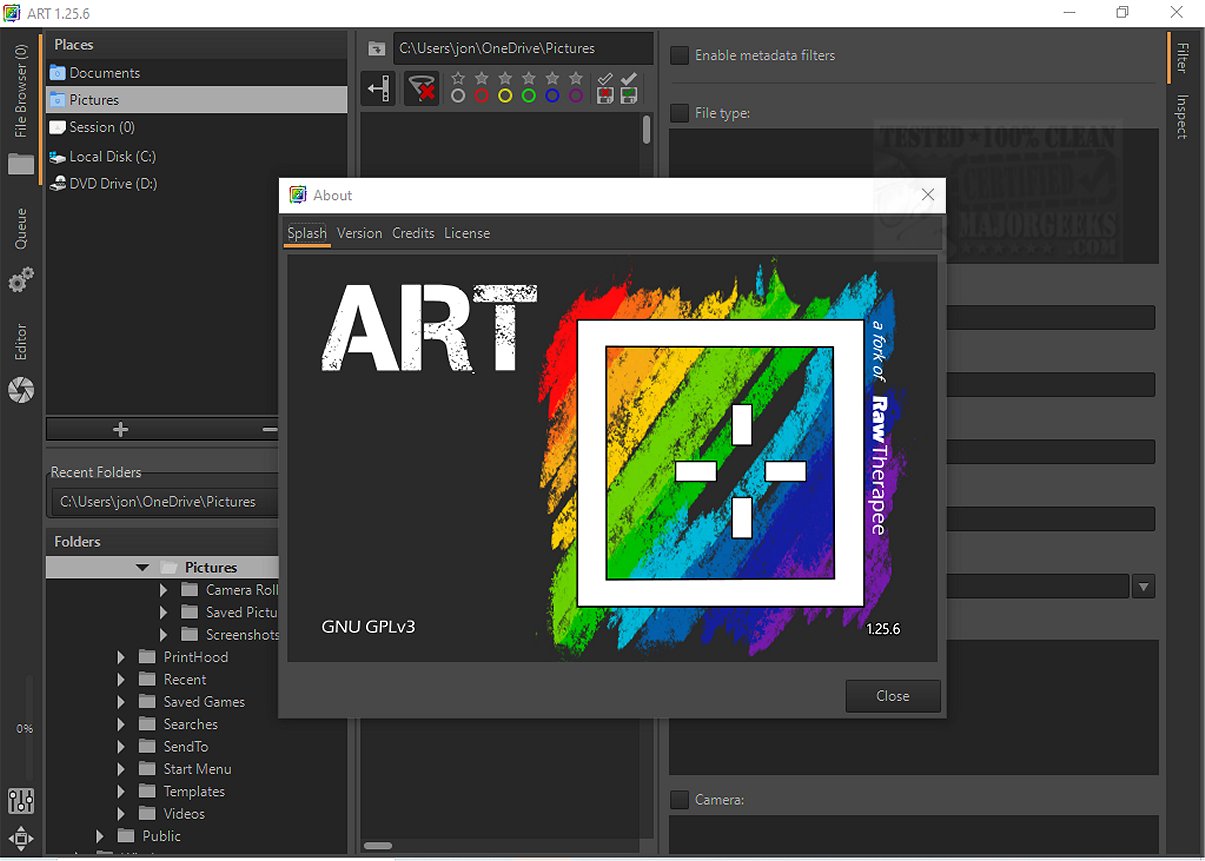Expand the PrintHood folder
The width and height of the screenshot is (1205, 861).
121,657
